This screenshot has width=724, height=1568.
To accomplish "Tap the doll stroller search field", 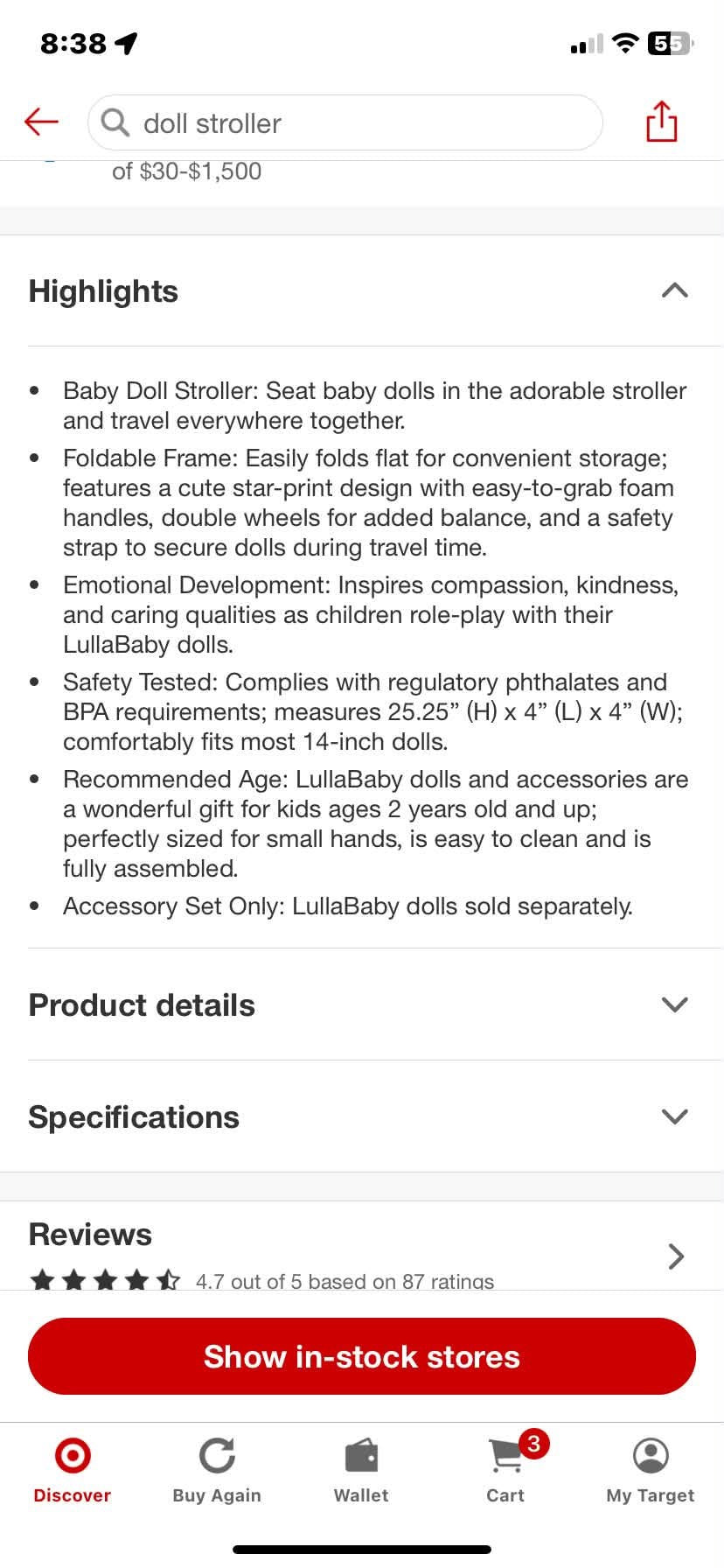I will 345,122.
